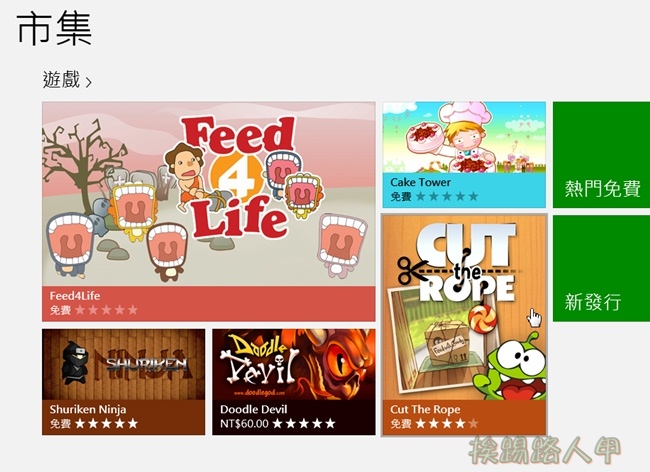Click the Cut The Rope star rating
The height and width of the screenshot is (472, 650).
coord(447,424)
